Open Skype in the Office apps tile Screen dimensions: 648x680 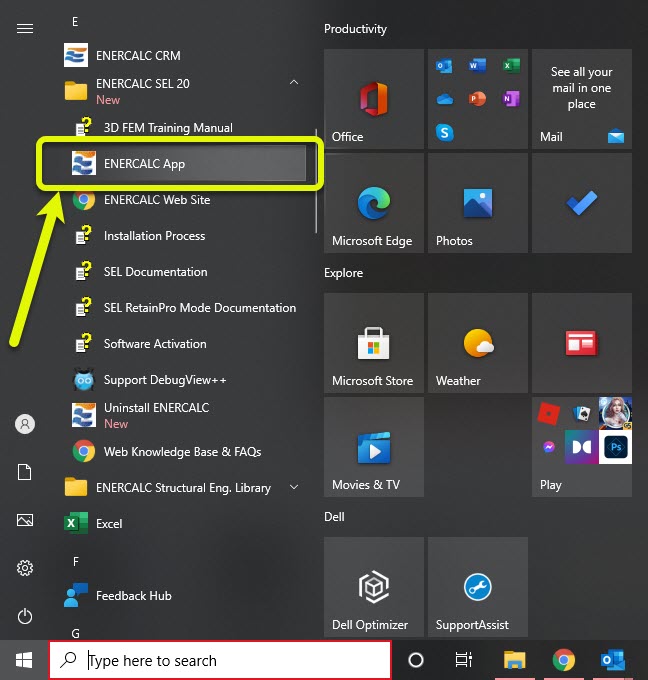tap(445, 132)
